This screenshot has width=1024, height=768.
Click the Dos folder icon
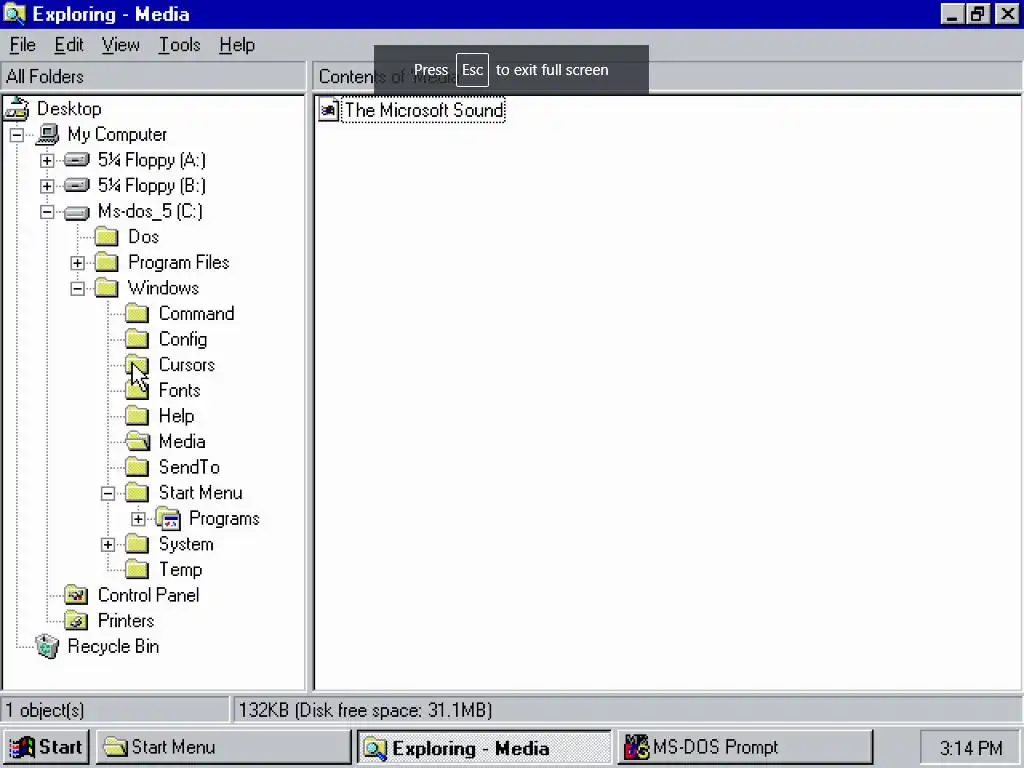click(x=106, y=236)
